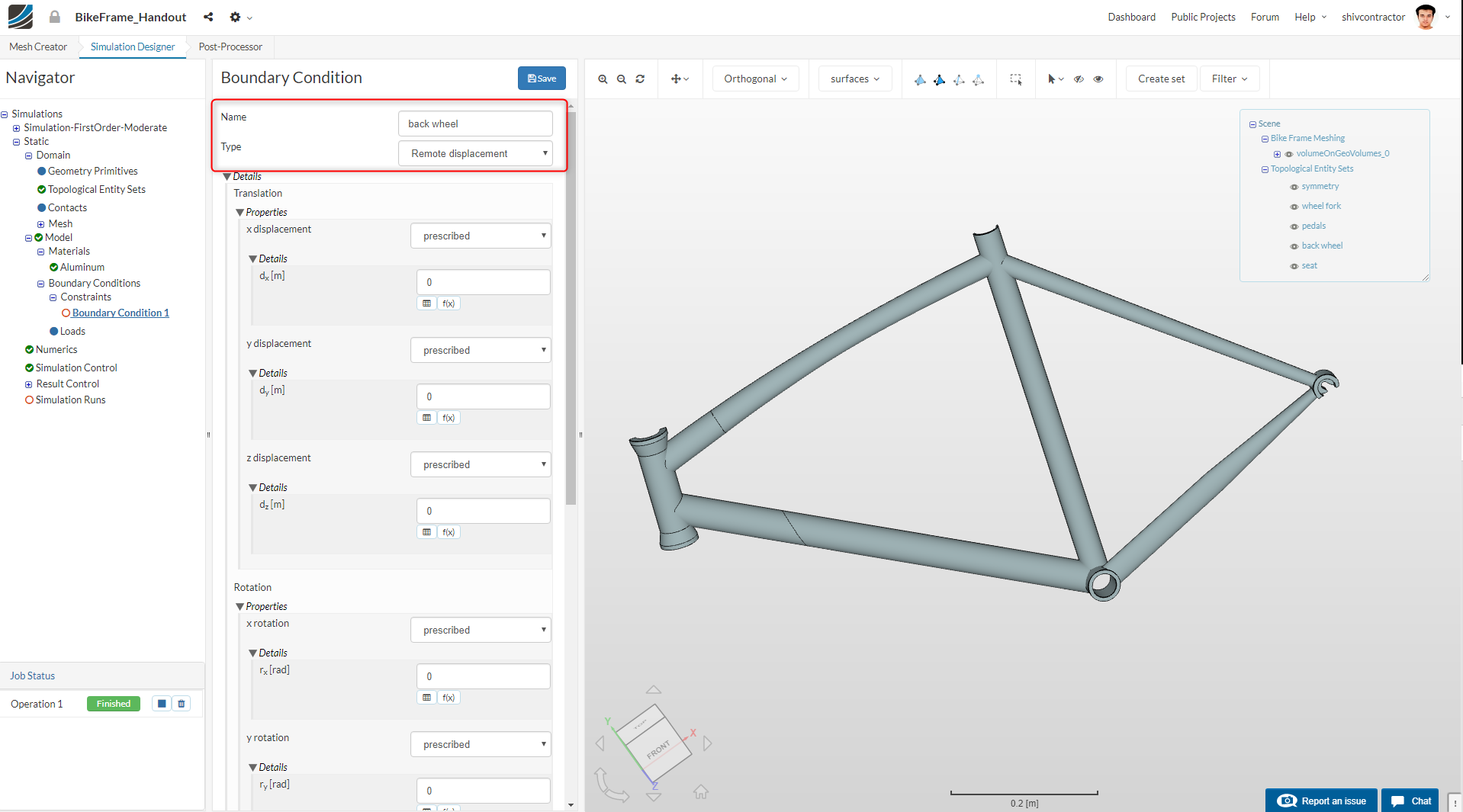Click the boundary condition Name input field
1463x812 pixels.
coord(474,123)
